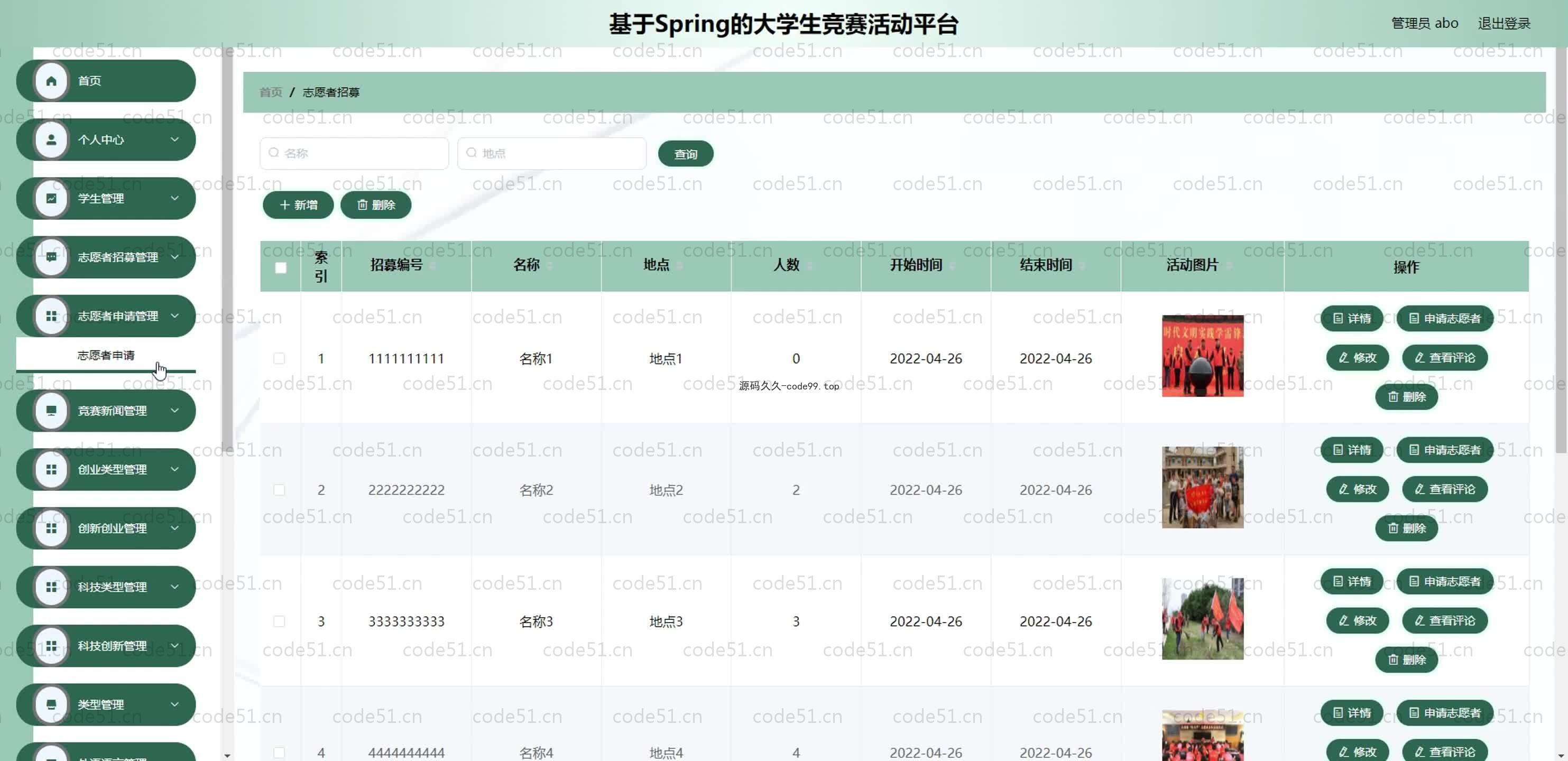Click the 查询 search button

pyautogui.click(x=685, y=154)
